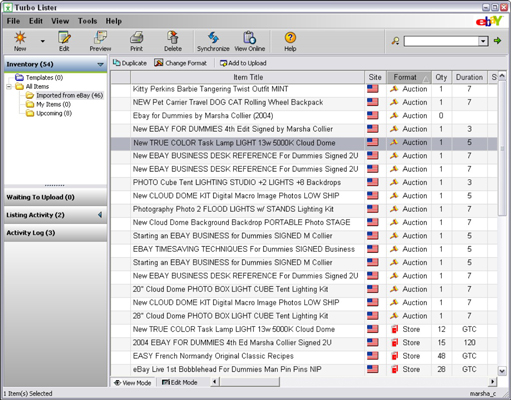The height and width of the screenshot is (400, 511).
Task: Open the Tools menu
Action: tap(87, 21)
